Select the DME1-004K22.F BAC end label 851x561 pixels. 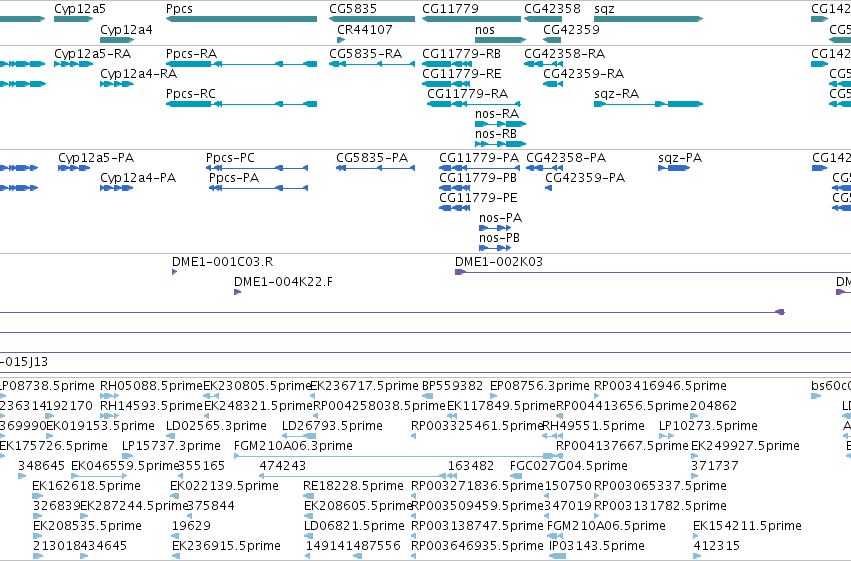283,282
